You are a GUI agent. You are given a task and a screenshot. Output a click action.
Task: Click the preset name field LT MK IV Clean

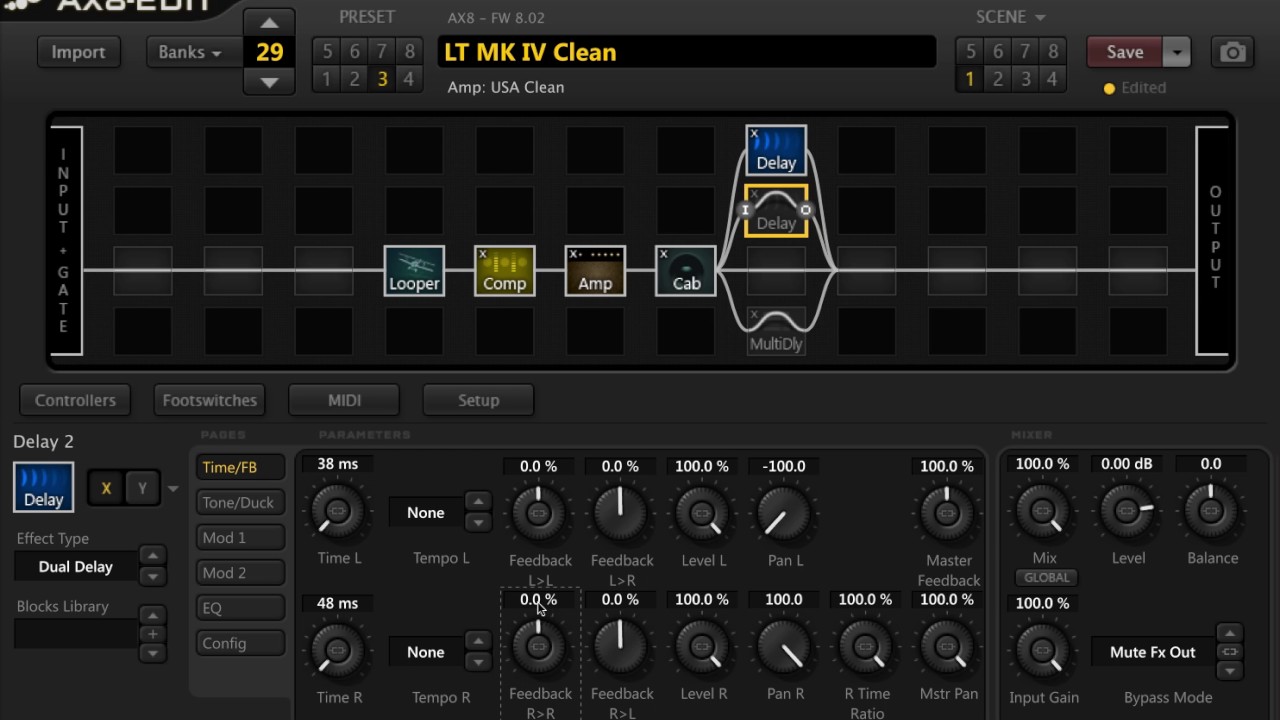687,52
